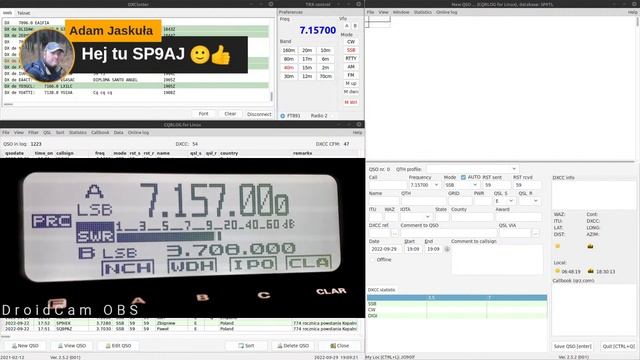The image size is (640, 360).
Task: Click the Save QSO [enter] button
Action: pyautogui.click(x=572, y=346)
